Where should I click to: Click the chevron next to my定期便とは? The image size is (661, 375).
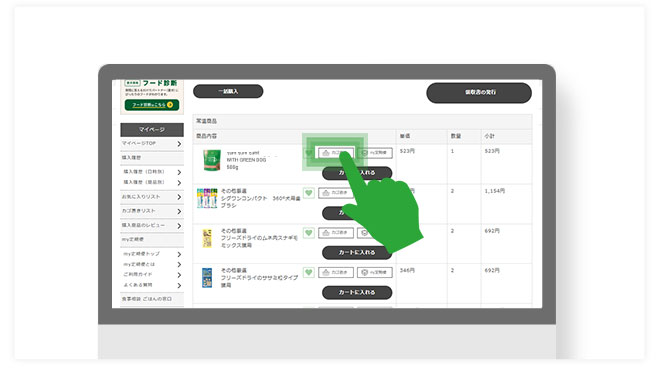tap(179, 265)
